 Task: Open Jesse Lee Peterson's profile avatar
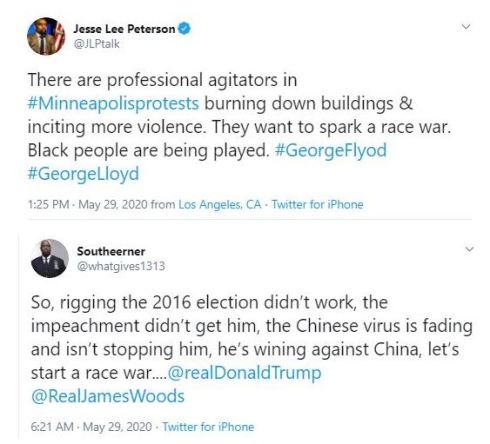click(46, 36)
